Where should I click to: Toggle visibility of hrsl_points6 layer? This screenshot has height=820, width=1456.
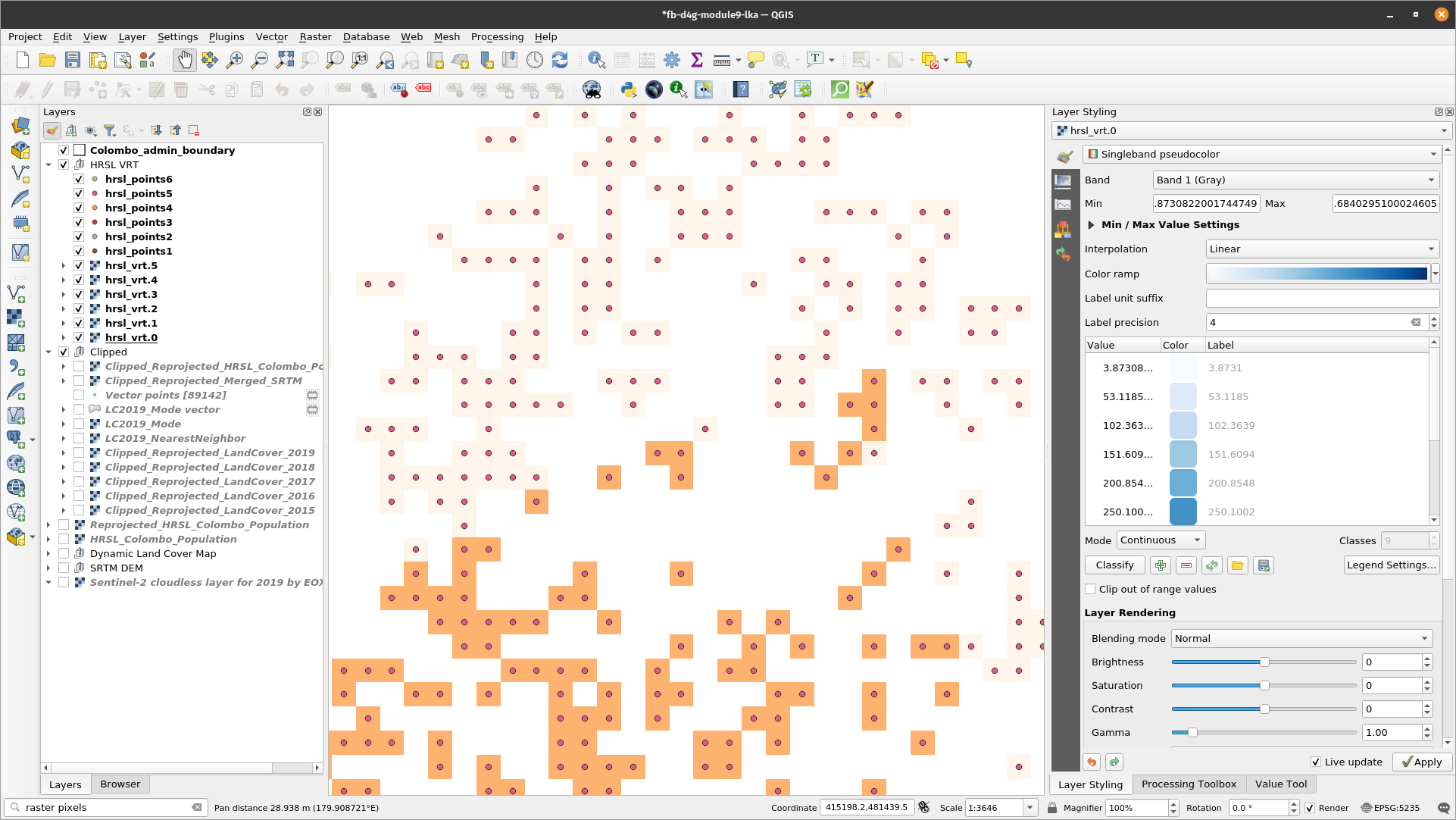(79, 180)
